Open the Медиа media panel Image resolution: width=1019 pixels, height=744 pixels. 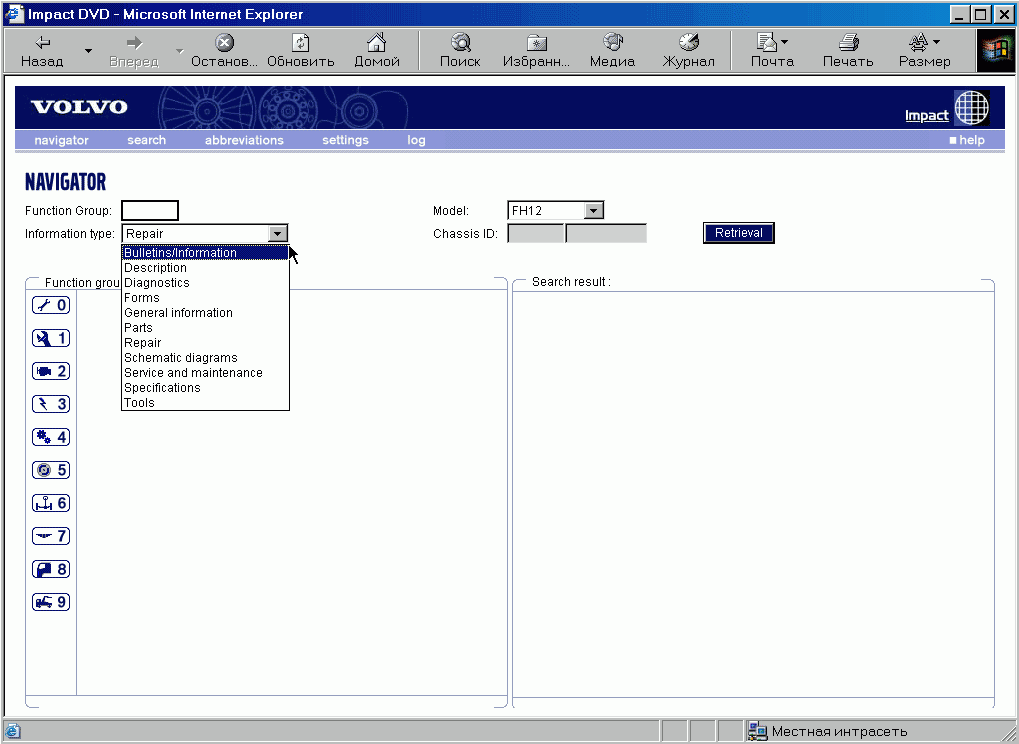tap(612, 51)
